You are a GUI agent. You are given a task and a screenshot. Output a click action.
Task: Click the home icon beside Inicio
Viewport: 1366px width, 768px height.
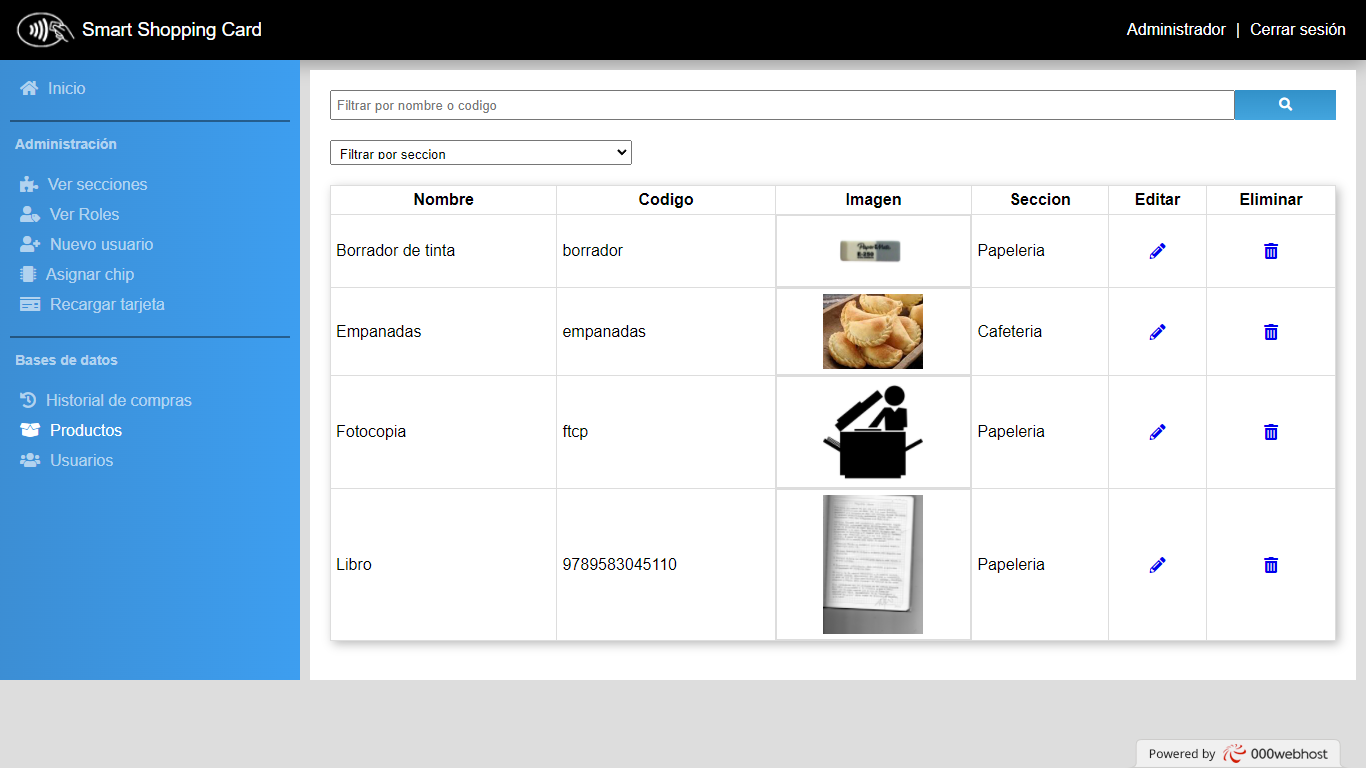(x=29, y=89)
